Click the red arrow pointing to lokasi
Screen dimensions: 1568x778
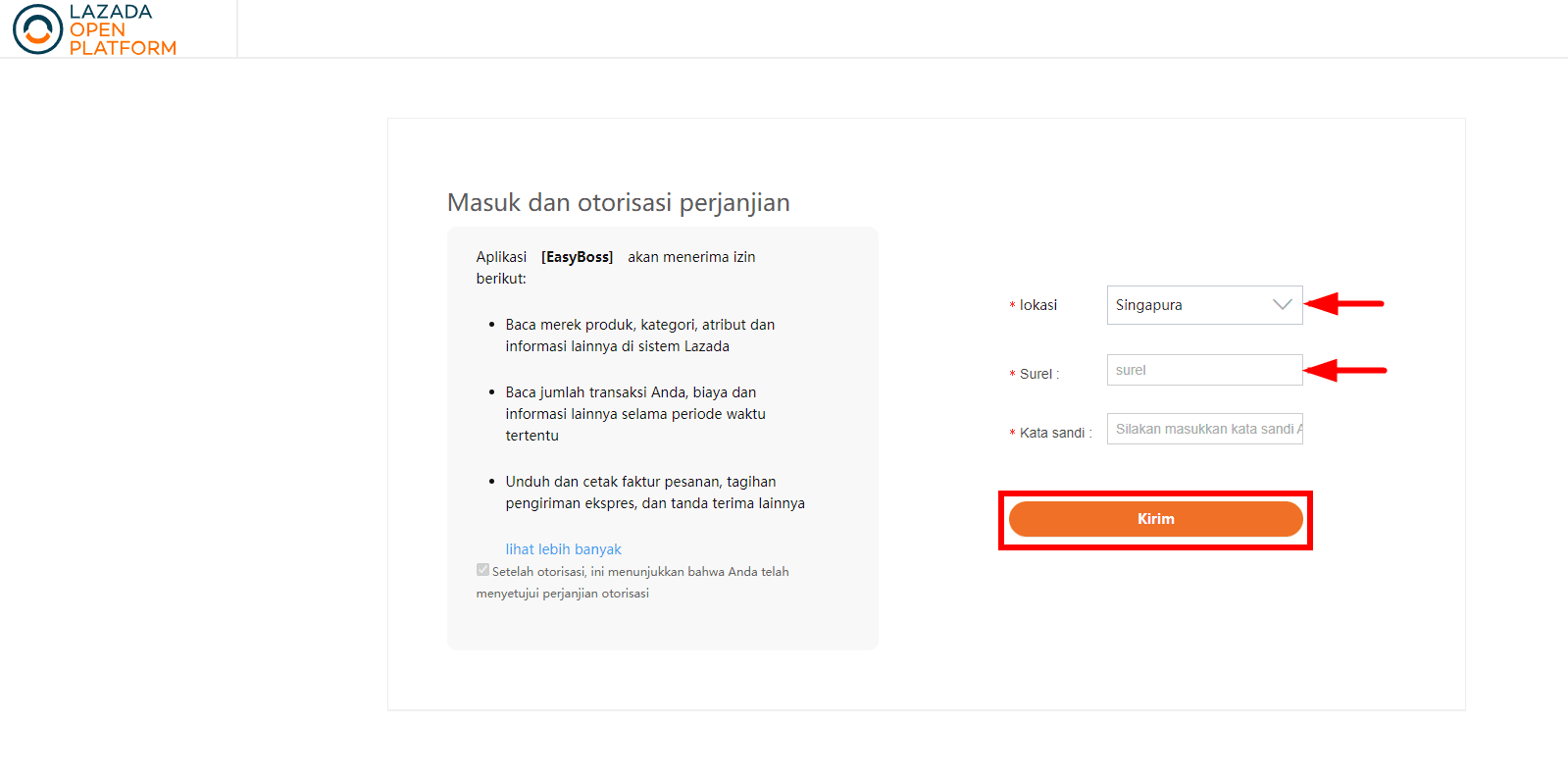(1344, 304)
